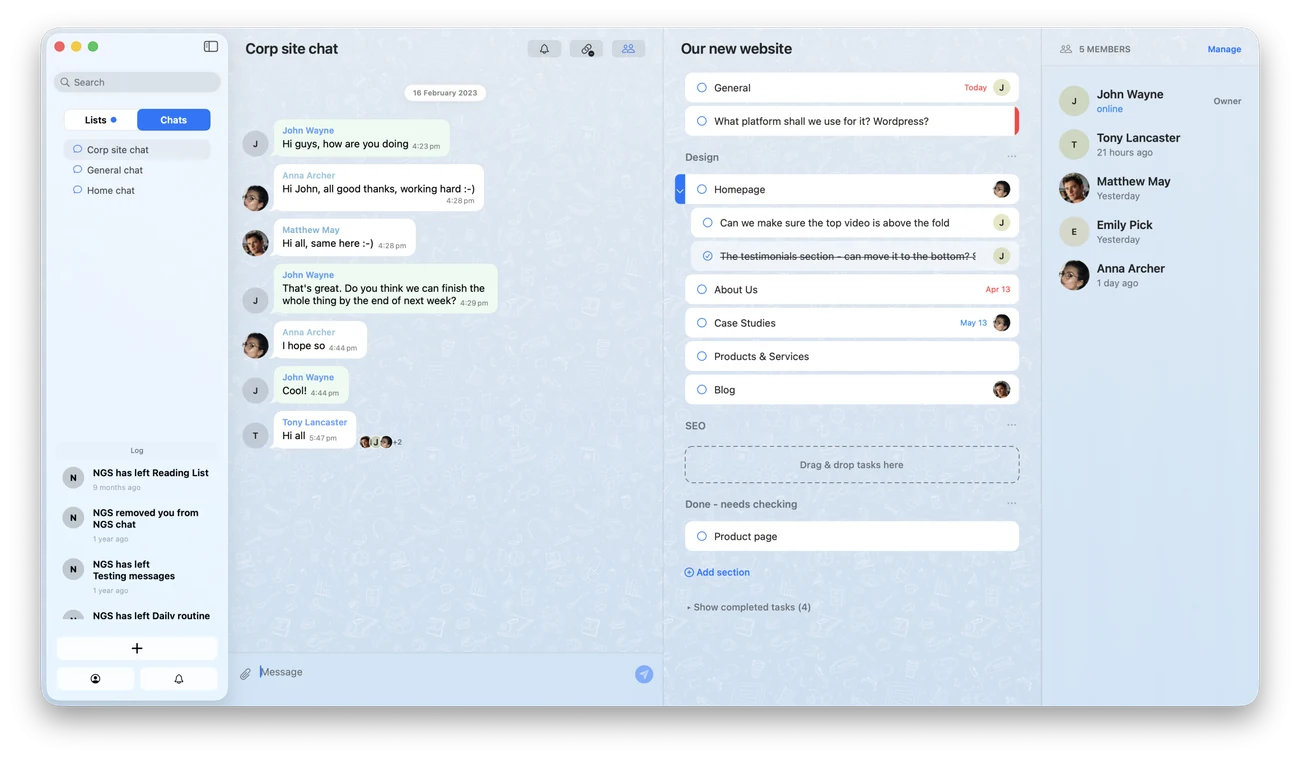Click the Manage members link
Viewport: 1300px width, 760px height.
point(1224,49)
